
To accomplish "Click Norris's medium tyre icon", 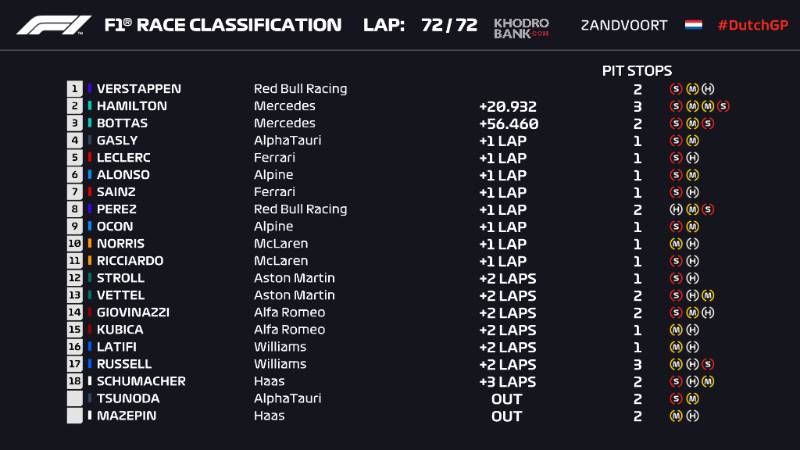I will pos(676,244).
